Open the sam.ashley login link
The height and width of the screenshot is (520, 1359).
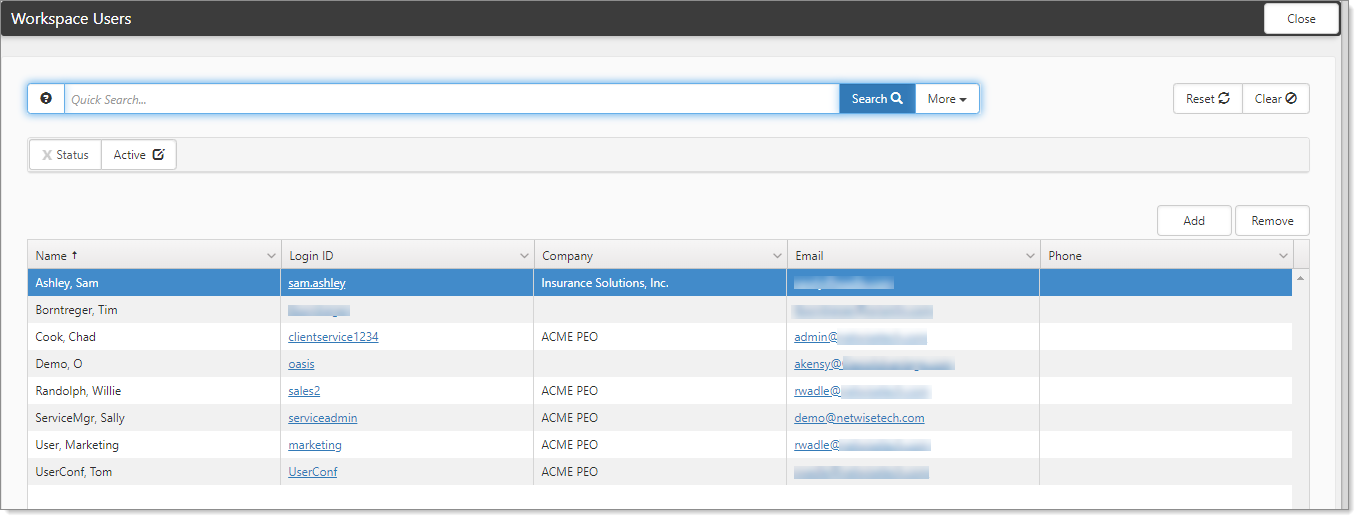point(317,283)
